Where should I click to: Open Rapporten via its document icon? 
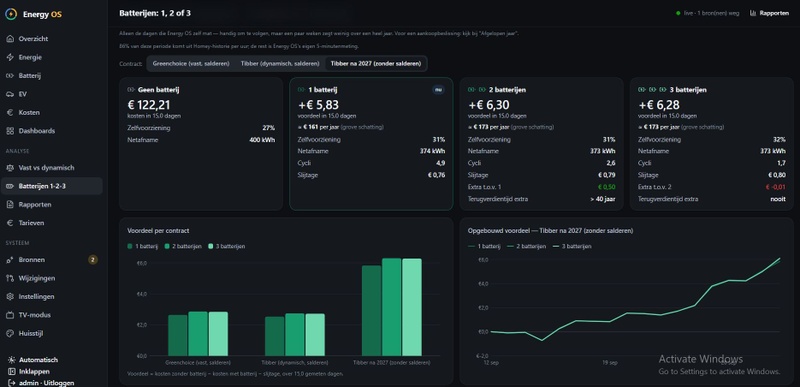[10, 204]
